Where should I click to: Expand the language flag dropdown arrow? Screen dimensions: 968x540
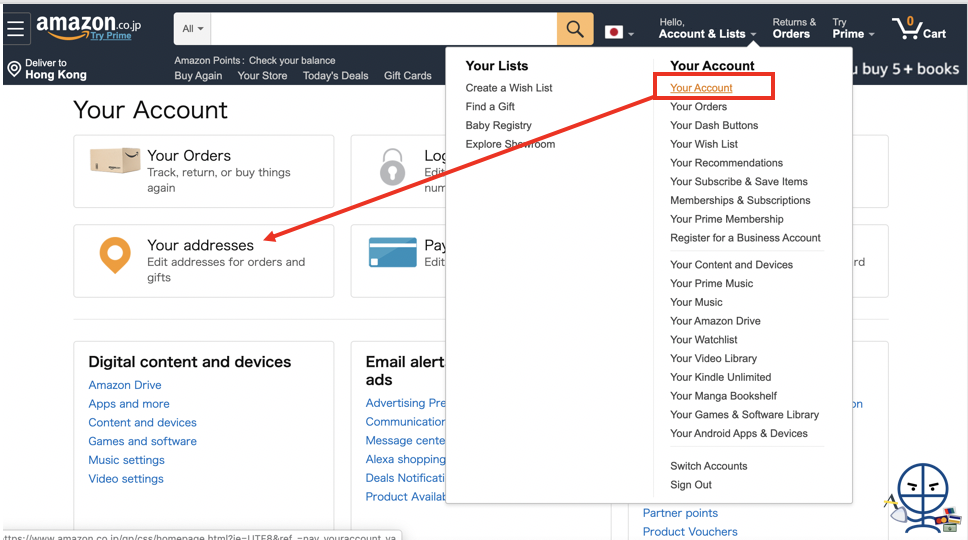click(631, 35)
